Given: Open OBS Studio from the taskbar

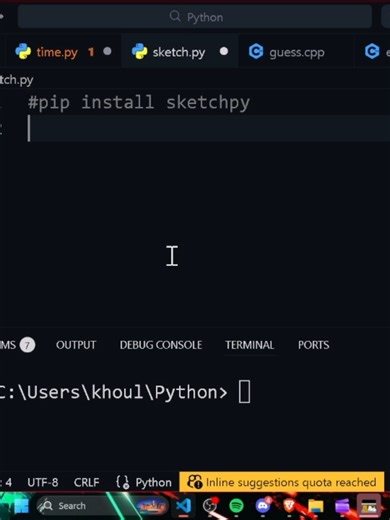Looking at the screenshot, I should pos(210,506).
